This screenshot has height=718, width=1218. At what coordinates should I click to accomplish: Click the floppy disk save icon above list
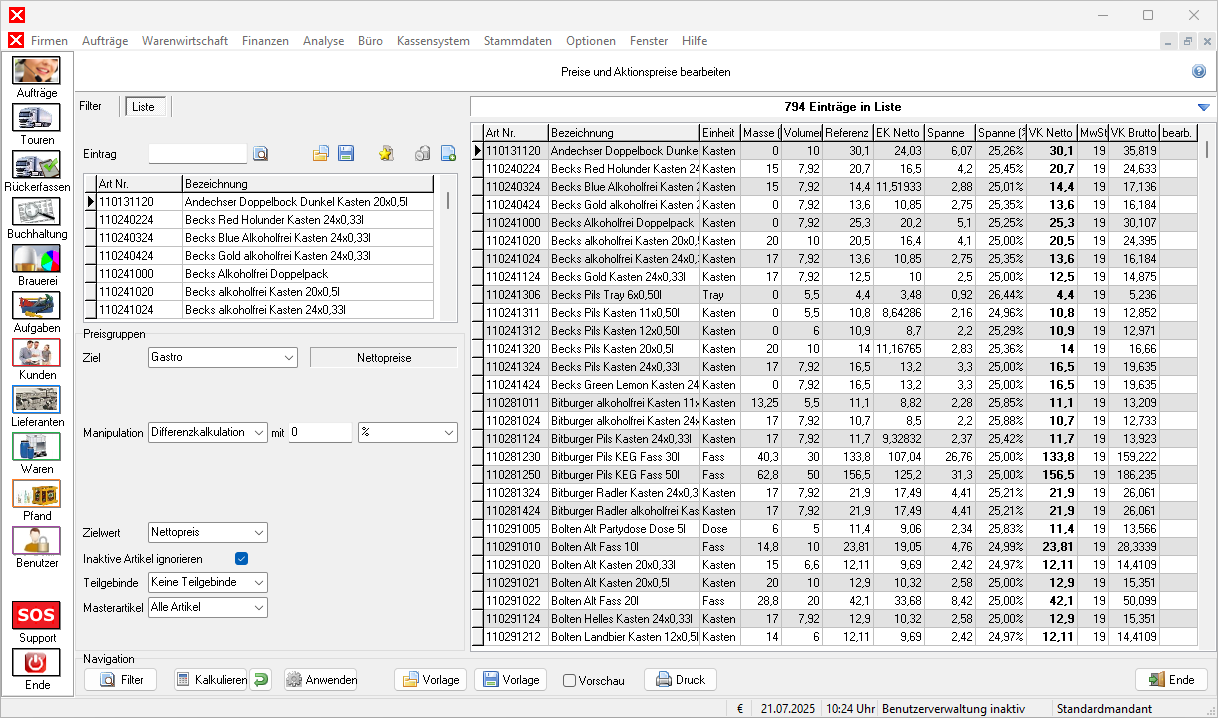(x=346, y=154)
